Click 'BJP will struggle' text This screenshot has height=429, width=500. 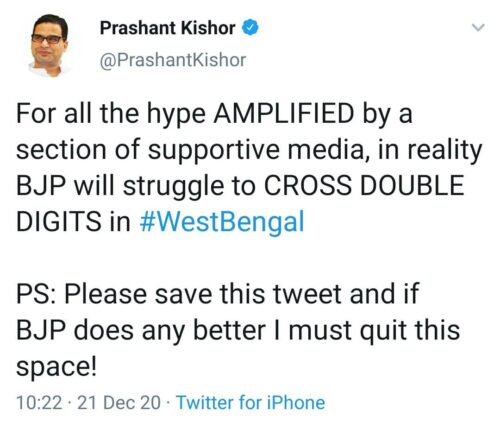120,187
